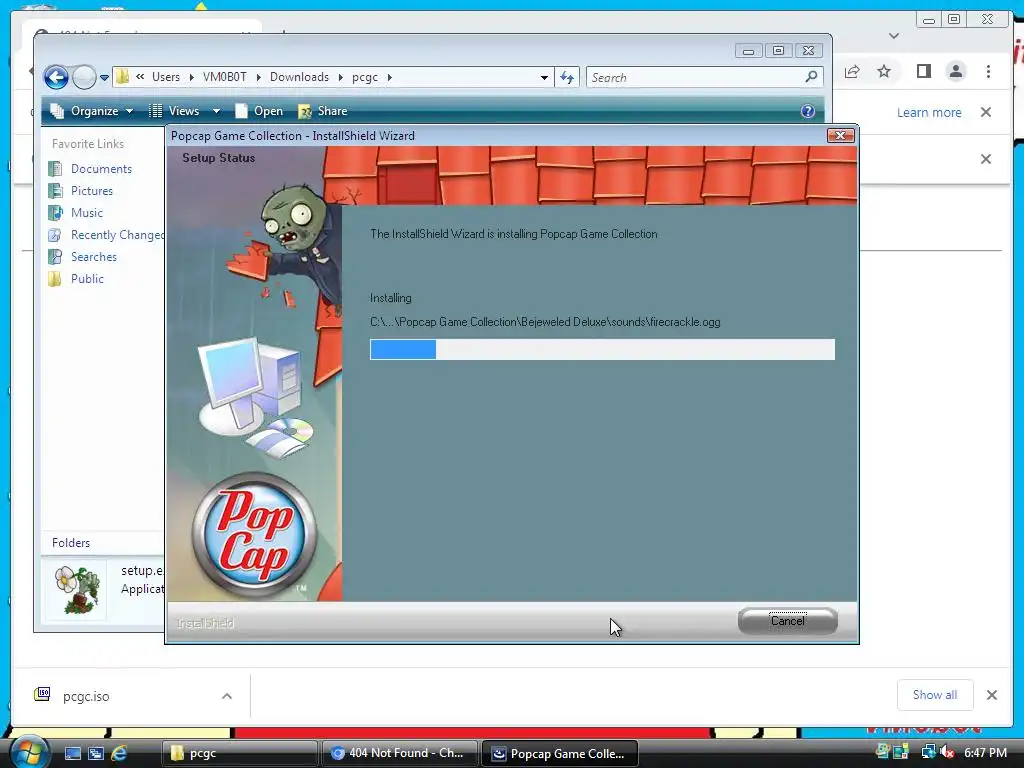Screen dimensions: 1024x768
Task: Toggle the Chrome side panel icon
Action: pos(923,71)
